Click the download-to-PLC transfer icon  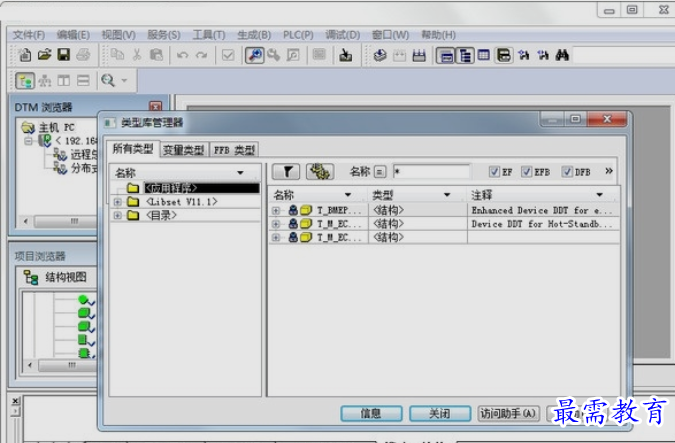(345, 55)
